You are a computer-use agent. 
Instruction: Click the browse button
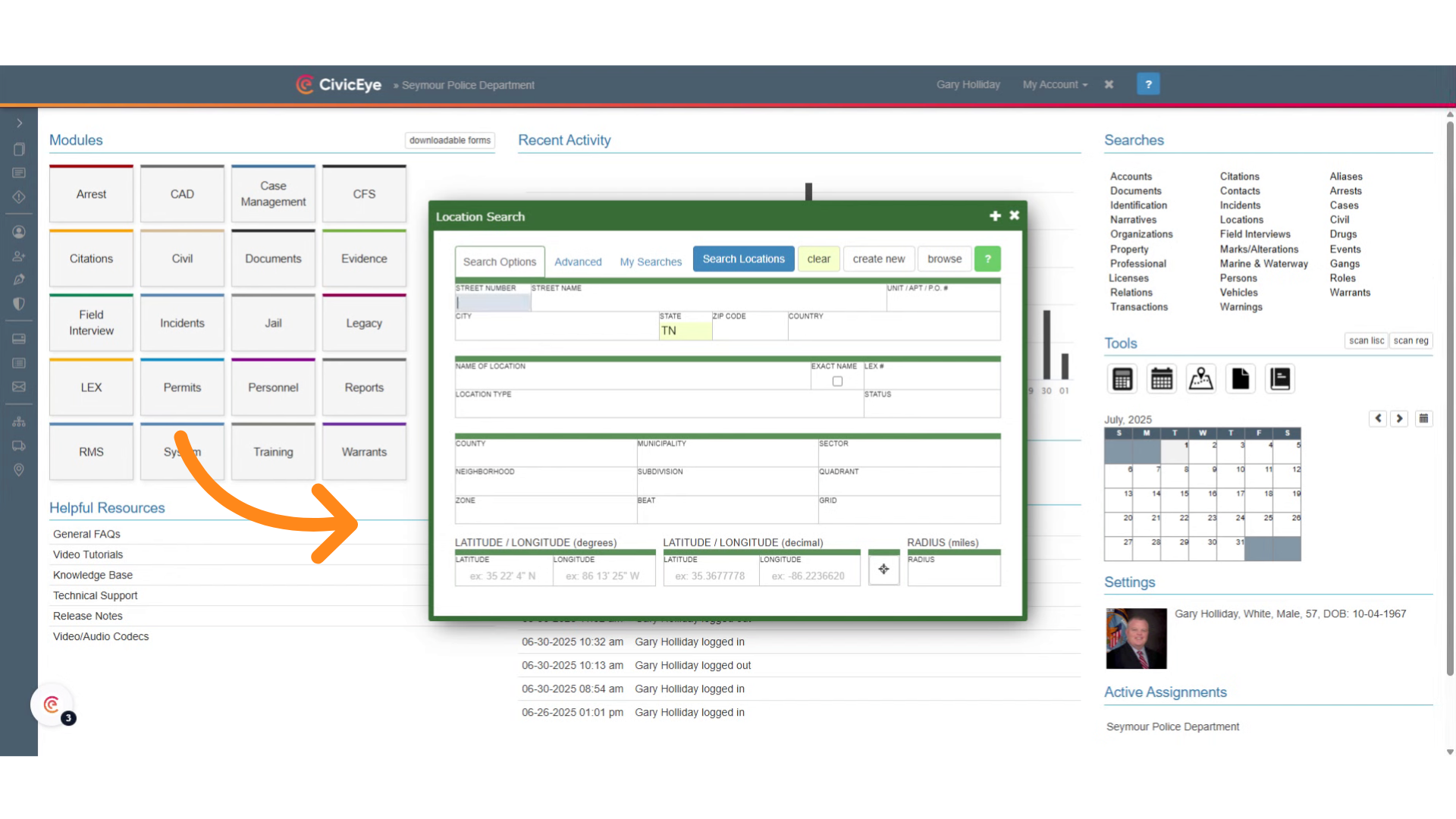[x=944, y=259]
